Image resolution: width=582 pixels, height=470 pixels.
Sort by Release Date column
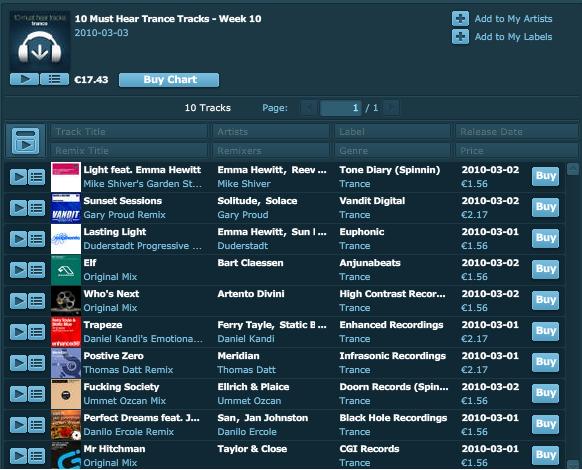point(516,131)
